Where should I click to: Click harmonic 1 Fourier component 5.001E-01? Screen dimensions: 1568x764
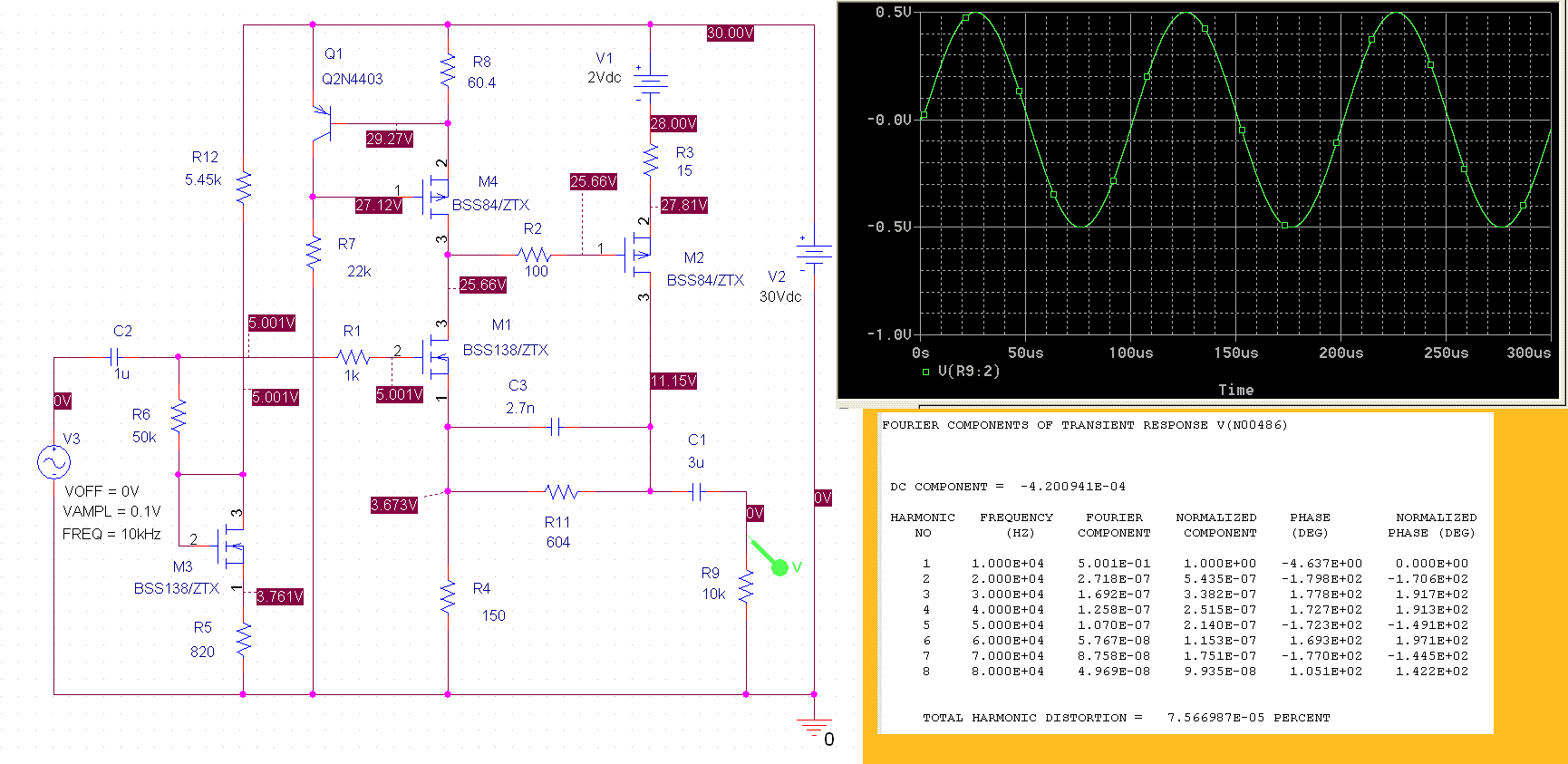(x=1114, y=563)
